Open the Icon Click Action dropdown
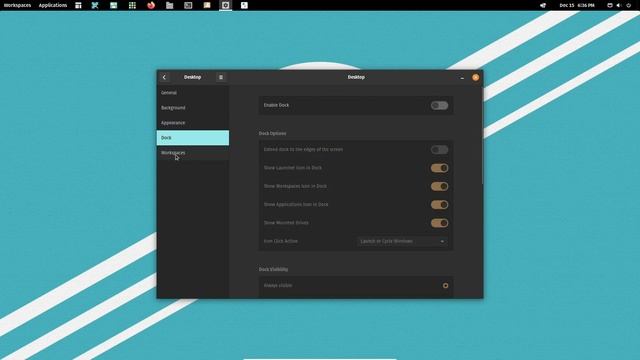640x360 pixels. pyautogui.click(x=402, y=241)
